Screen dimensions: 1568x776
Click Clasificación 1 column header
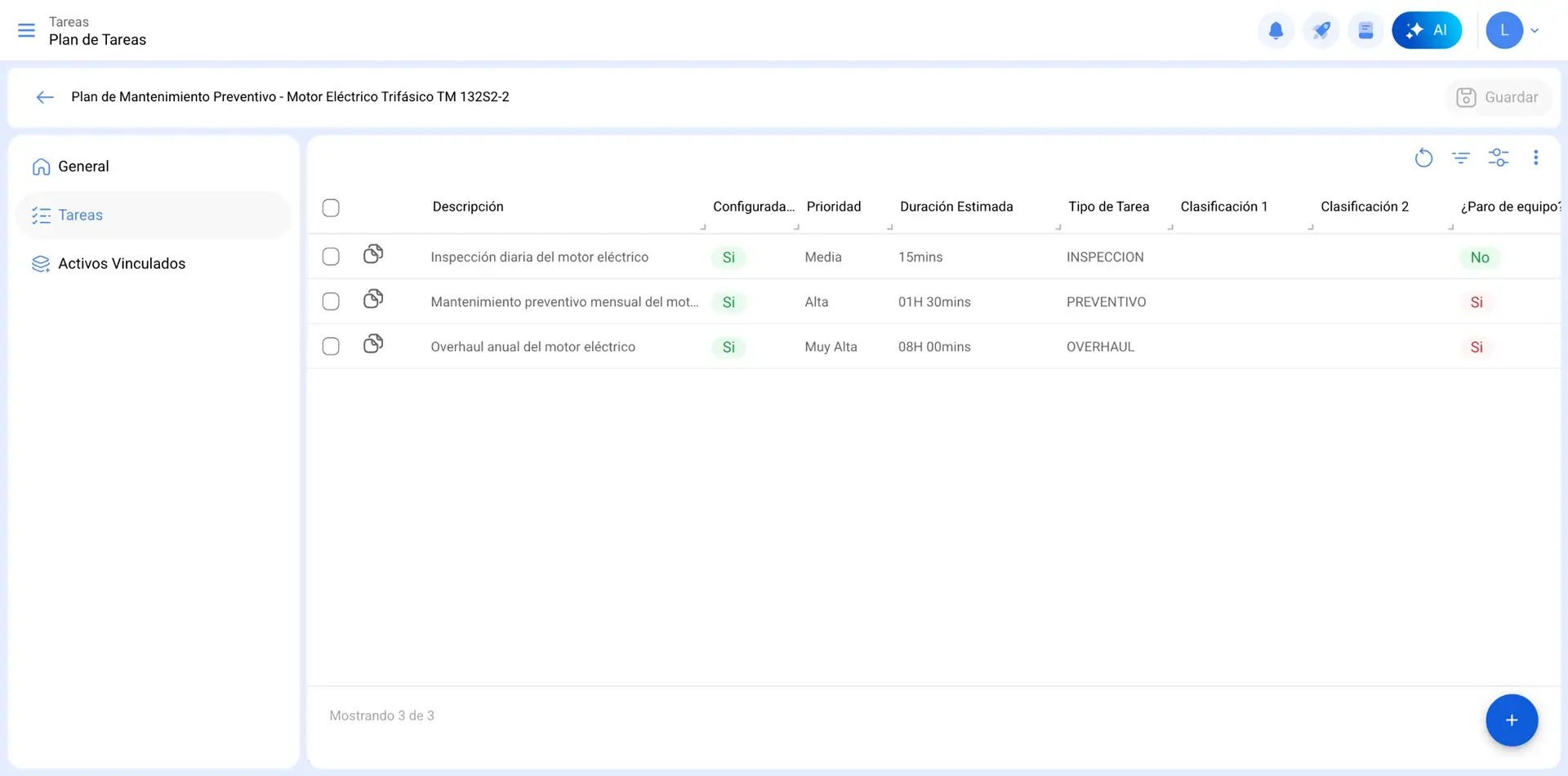pyautogui.click(x=1224, y=207)
